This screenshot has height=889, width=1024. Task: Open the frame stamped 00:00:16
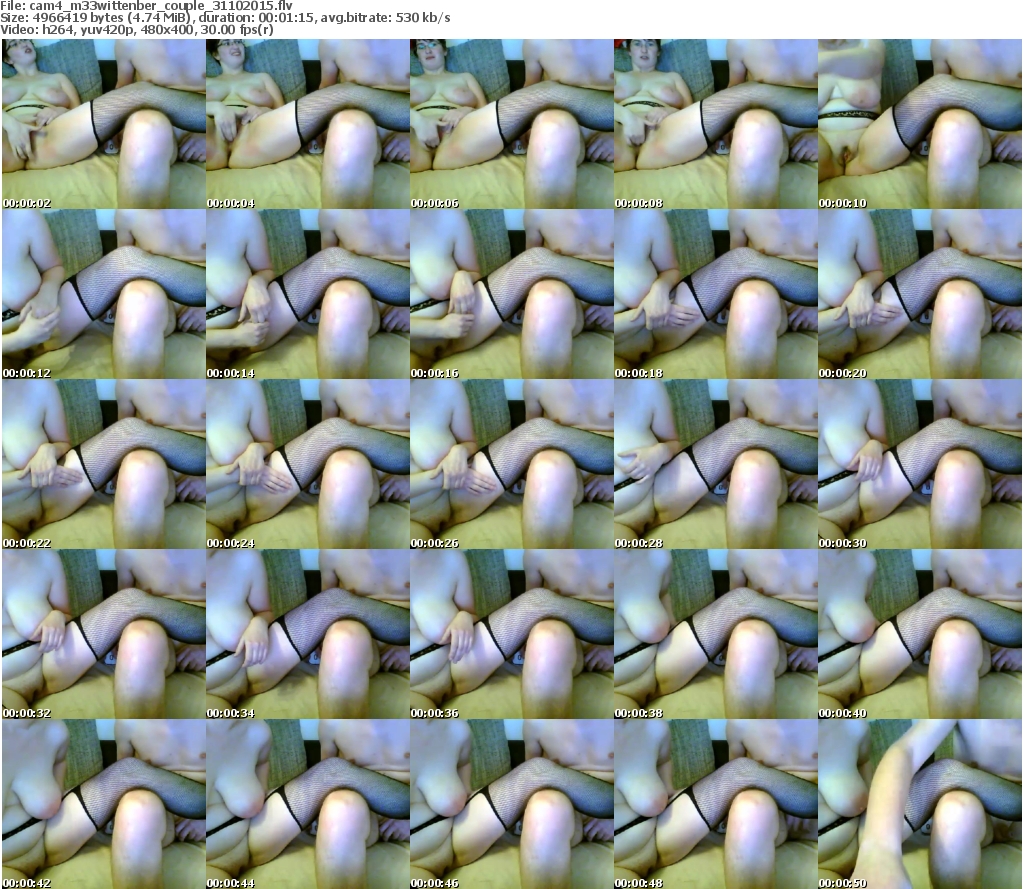point(511,295)
